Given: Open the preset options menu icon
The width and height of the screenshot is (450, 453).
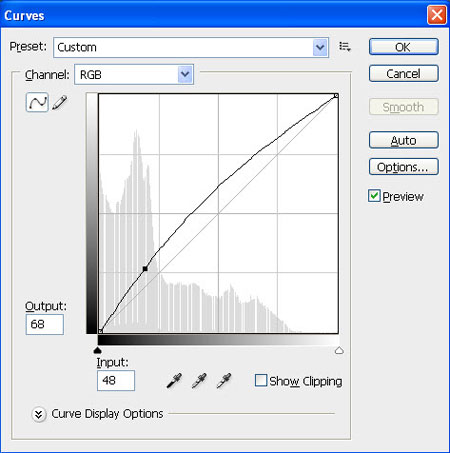Looking at the screenshot, I should [x=345, y=47].
